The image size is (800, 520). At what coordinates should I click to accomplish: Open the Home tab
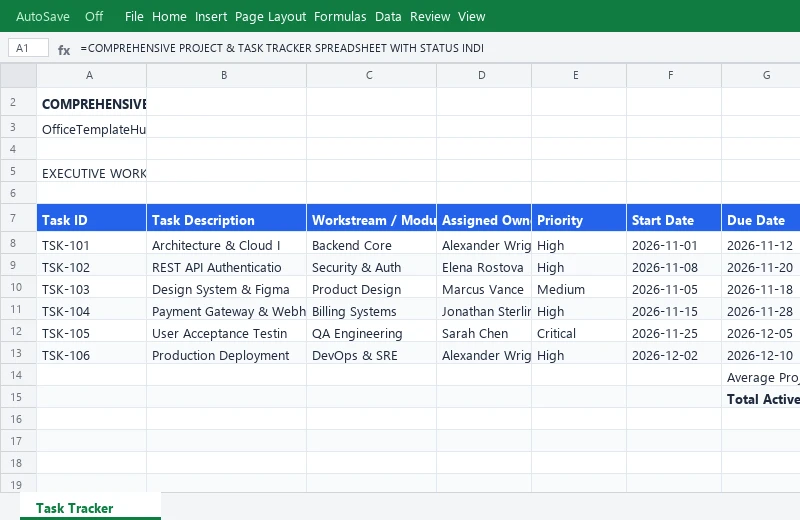point(169,16)
